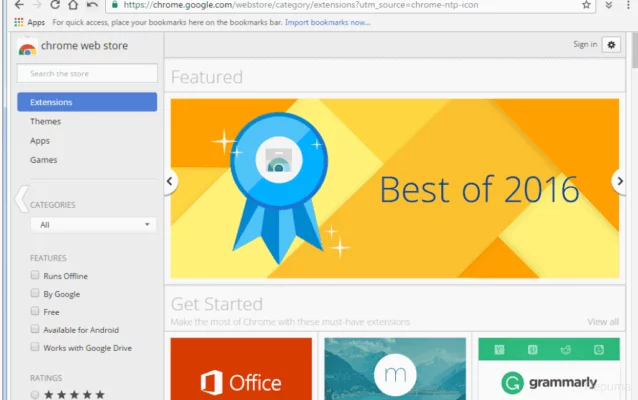Open the Grammarly extension tile

549,369
